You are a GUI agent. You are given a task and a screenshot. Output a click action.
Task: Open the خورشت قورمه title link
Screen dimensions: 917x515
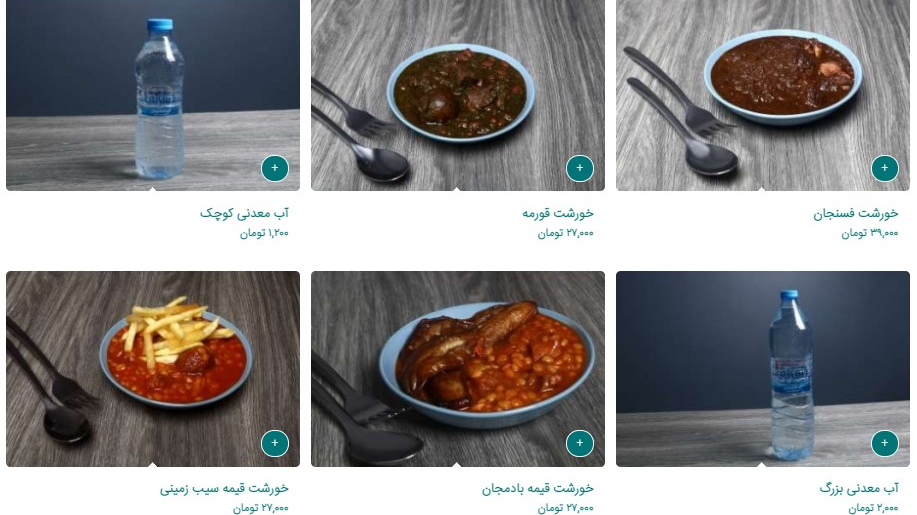(x=558, y=213)
